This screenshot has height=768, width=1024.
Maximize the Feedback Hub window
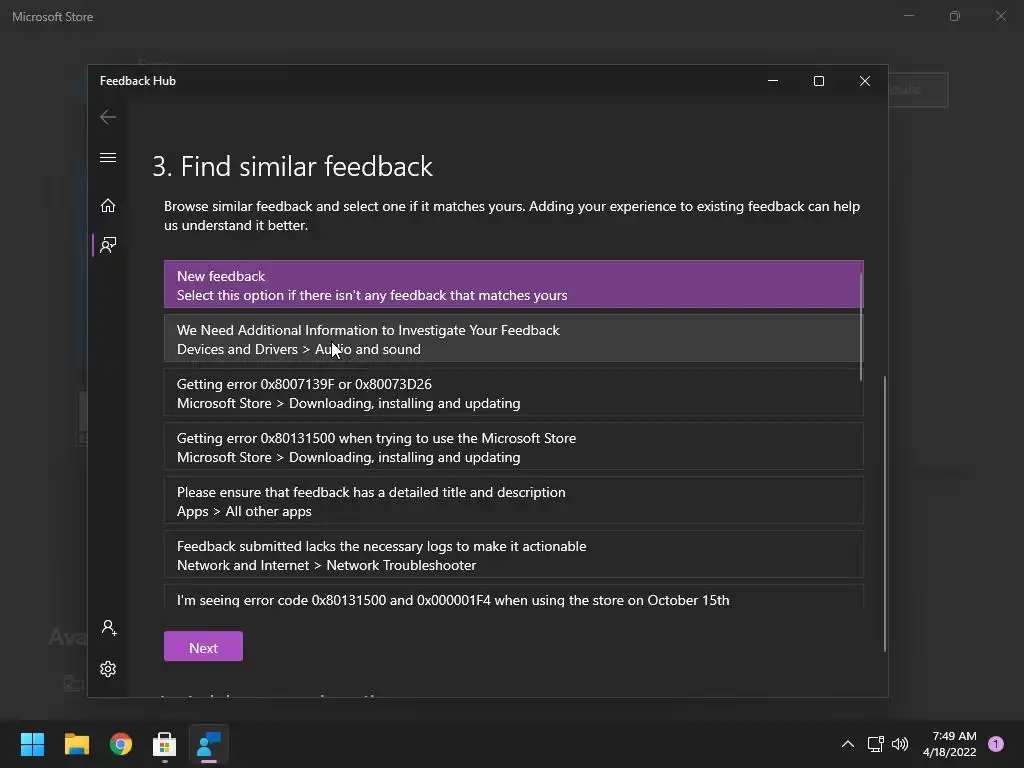click(819, 81)
